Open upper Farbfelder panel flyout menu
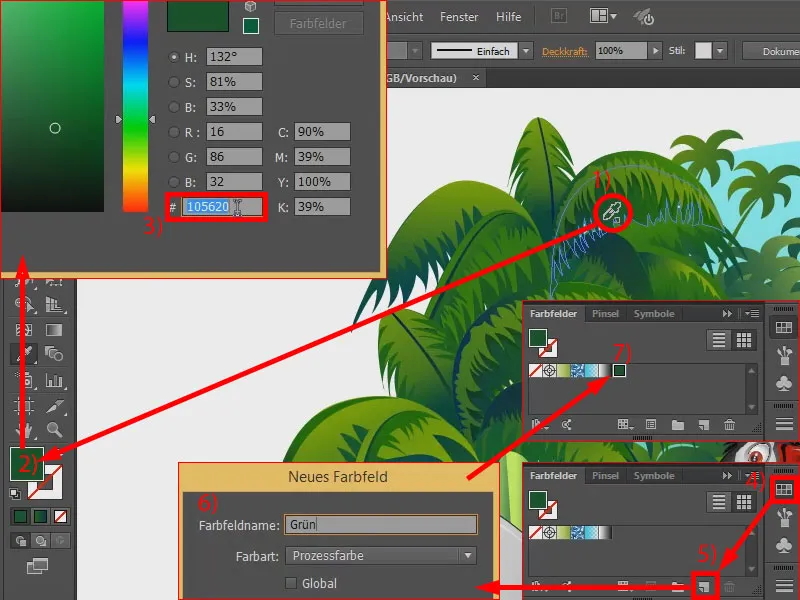The image size is (800, 600). [752, 313]
